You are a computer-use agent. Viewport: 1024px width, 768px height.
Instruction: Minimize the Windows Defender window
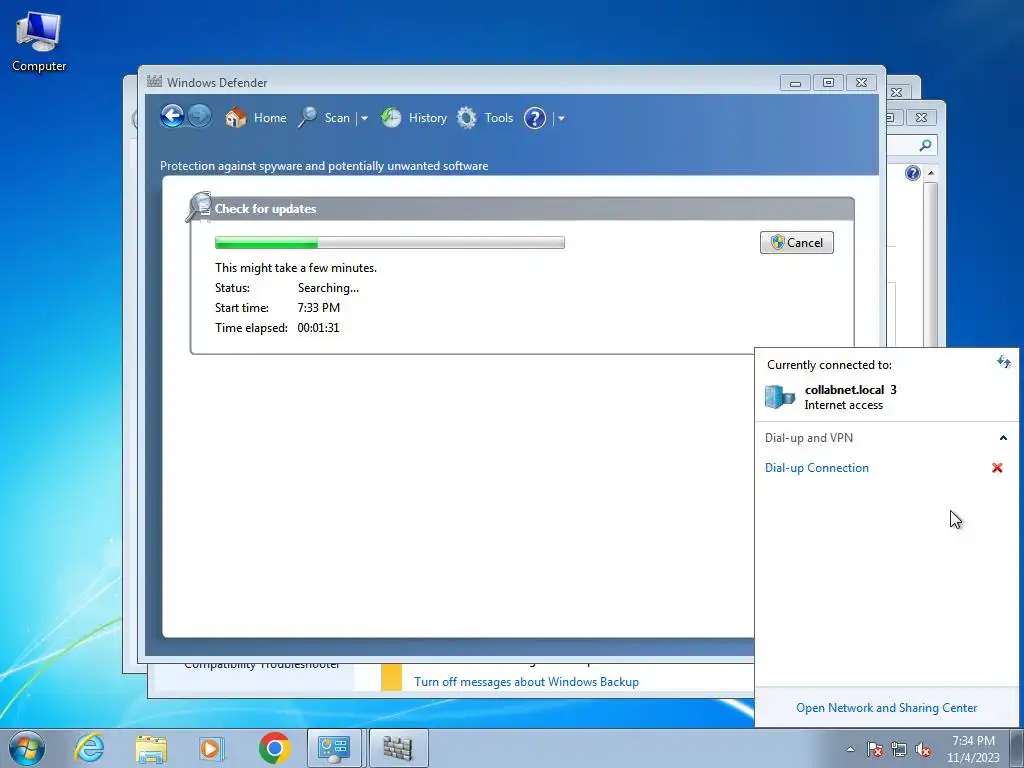pyautogui.click(x=795, y=82)
